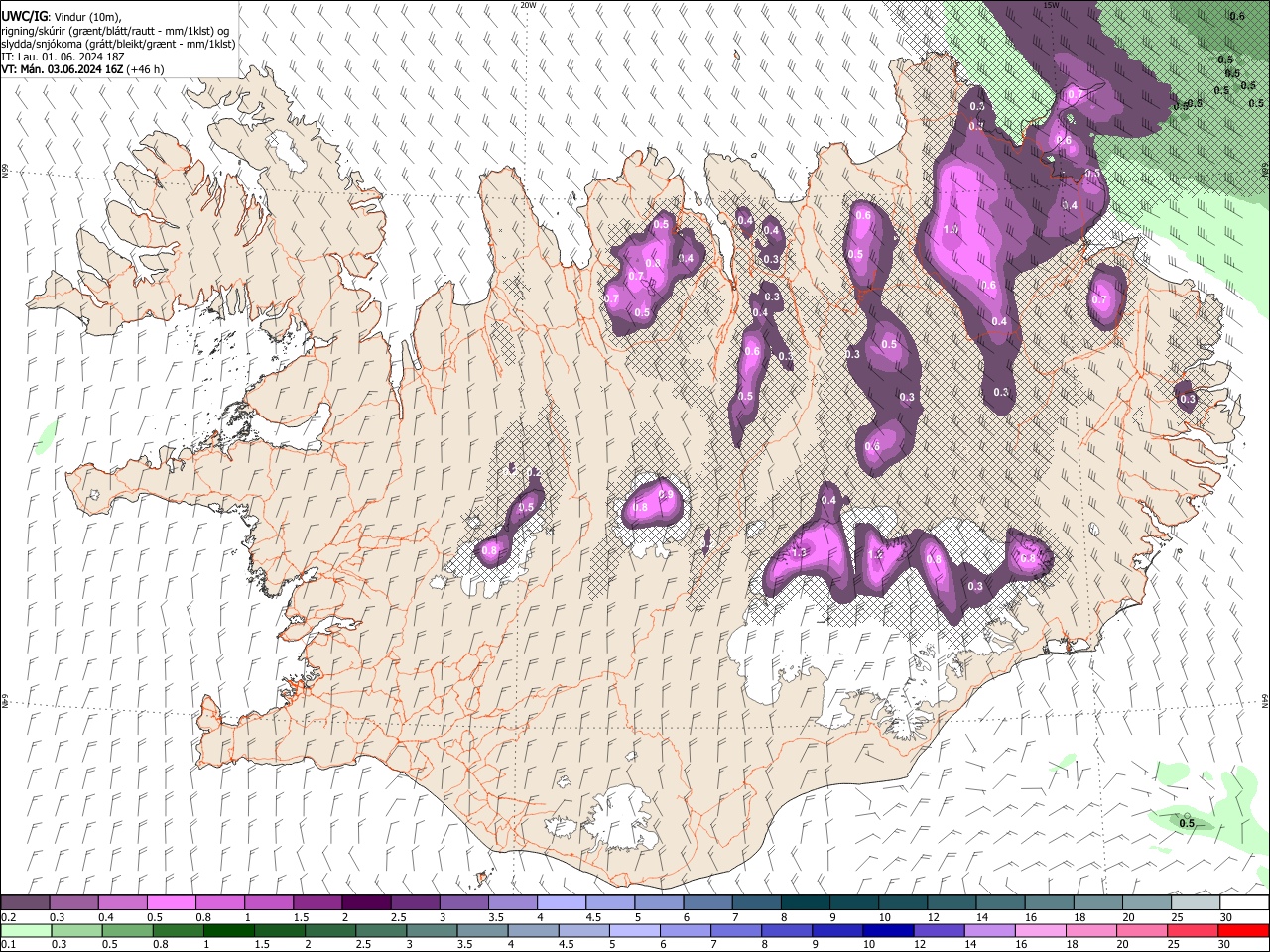Click the 1.2 precipitation value on the map
This screenshot has width=1270, height=952.
click(x=875, y=555)
